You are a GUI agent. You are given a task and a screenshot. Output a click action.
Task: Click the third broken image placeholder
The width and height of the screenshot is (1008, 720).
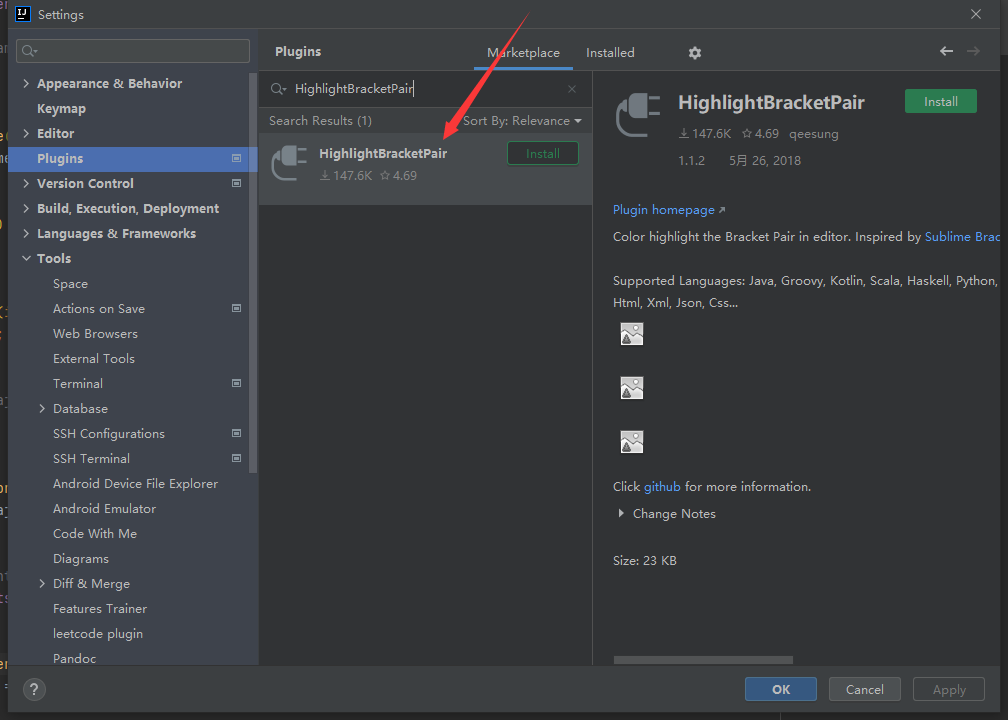tap(632, 442)
